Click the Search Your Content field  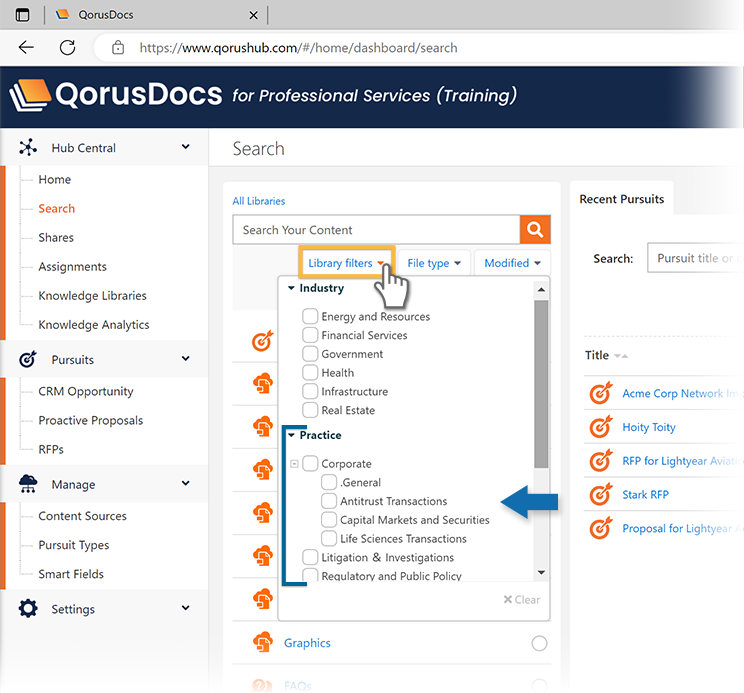pos(376,230)
